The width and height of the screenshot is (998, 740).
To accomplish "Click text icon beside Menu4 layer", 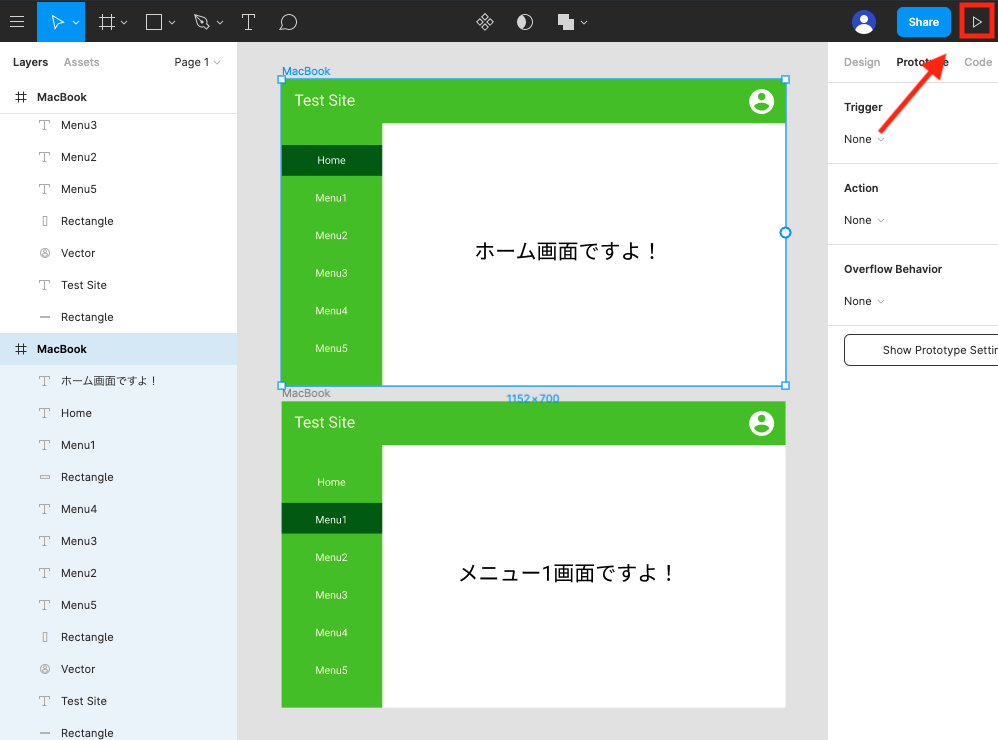I will tap(45, 509).
